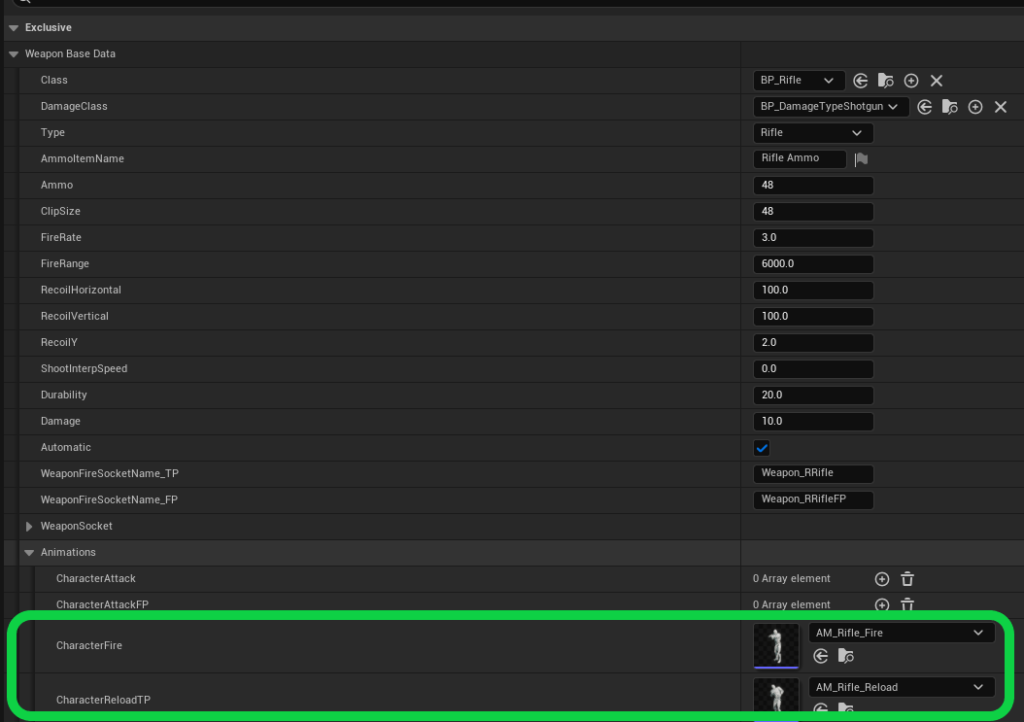Edit the Ammo value field
Image resolution: width=1024 pixels, height=722 pixels.
(813, 185)
